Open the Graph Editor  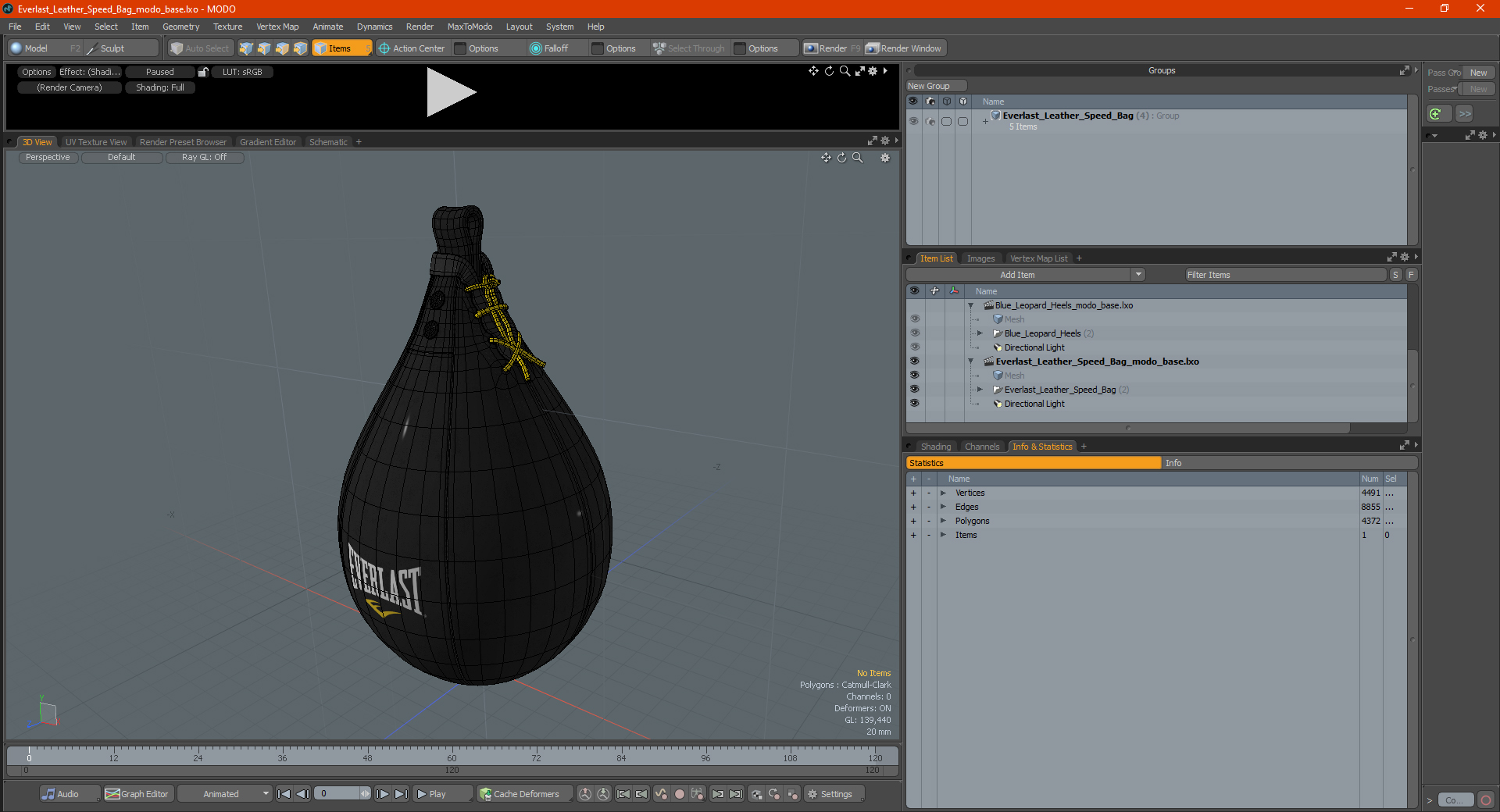138,794
